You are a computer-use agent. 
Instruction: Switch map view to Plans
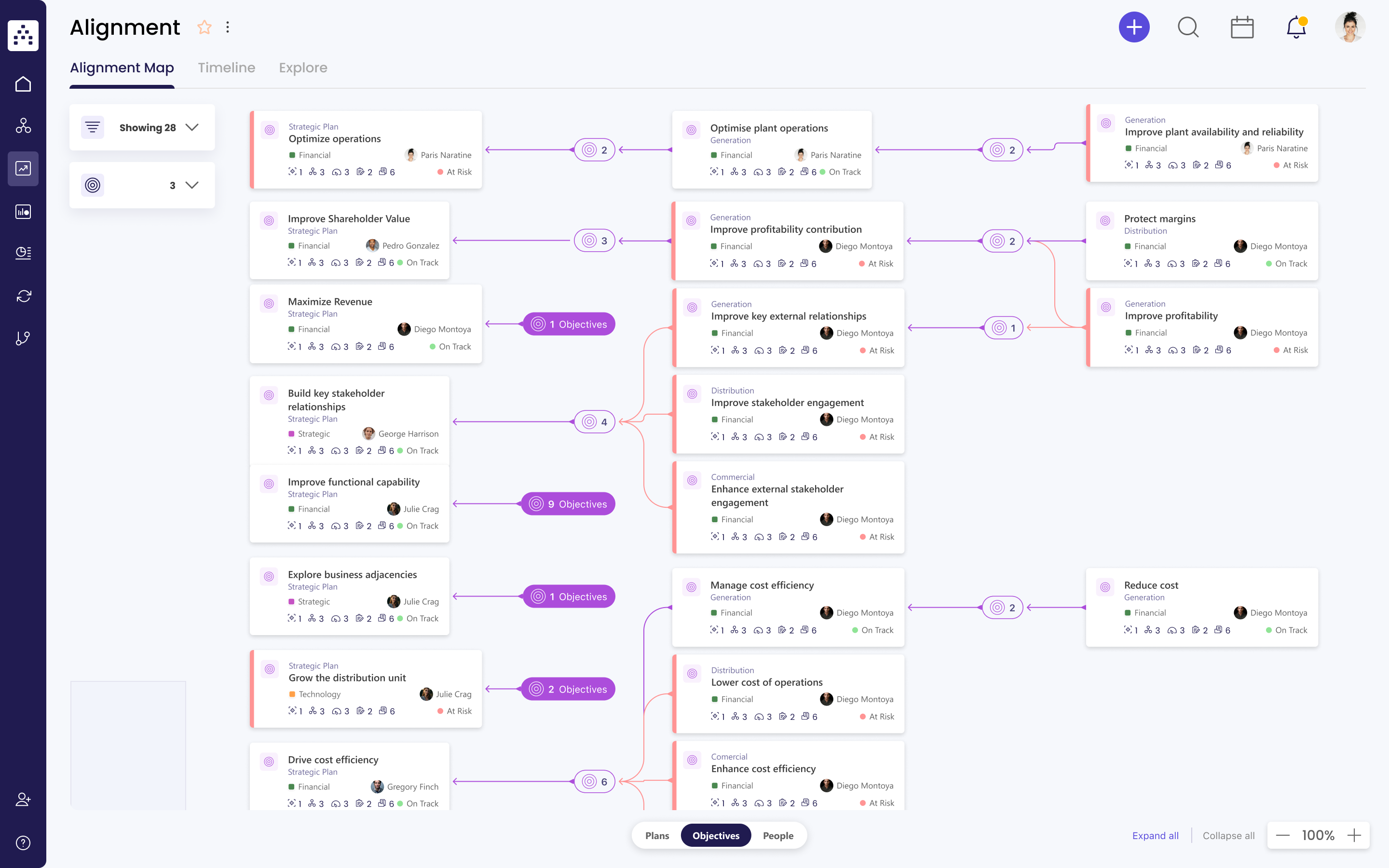[x=656, y=835]
